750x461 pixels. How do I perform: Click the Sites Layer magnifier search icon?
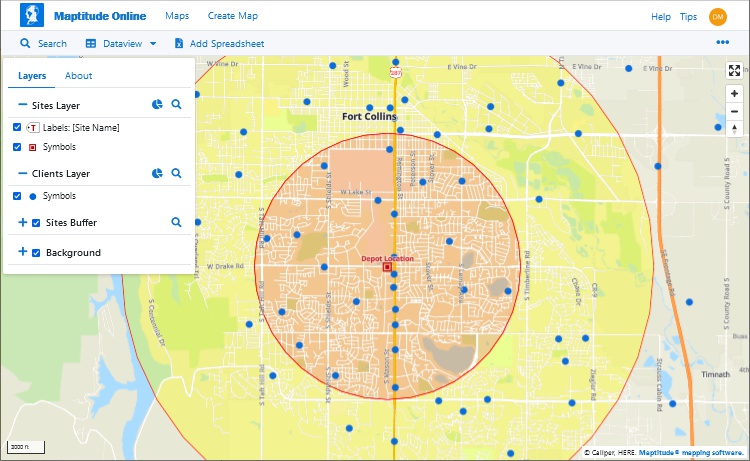coord(176,105)
